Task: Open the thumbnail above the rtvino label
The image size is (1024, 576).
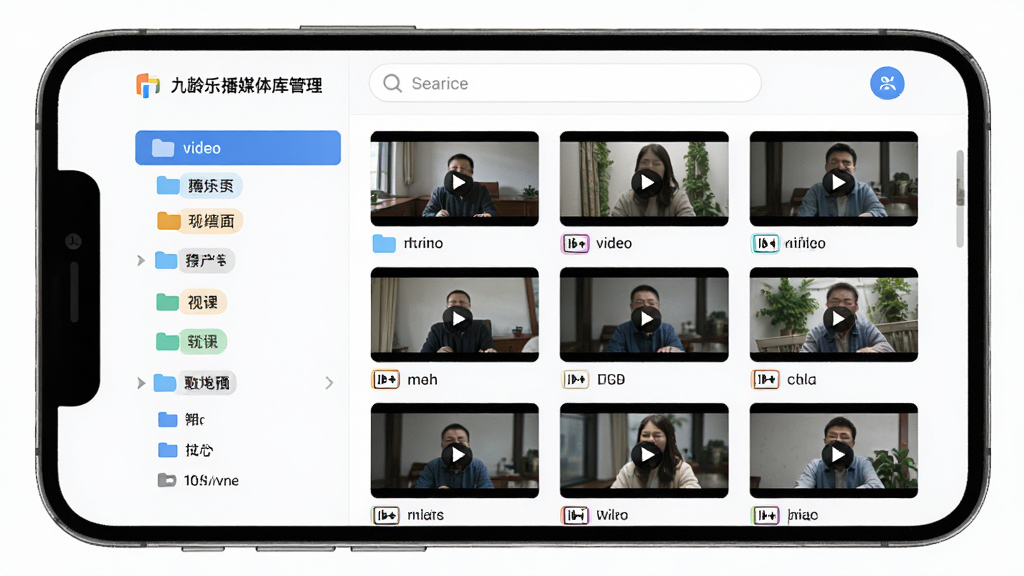Action: click(x=455, y=179)
